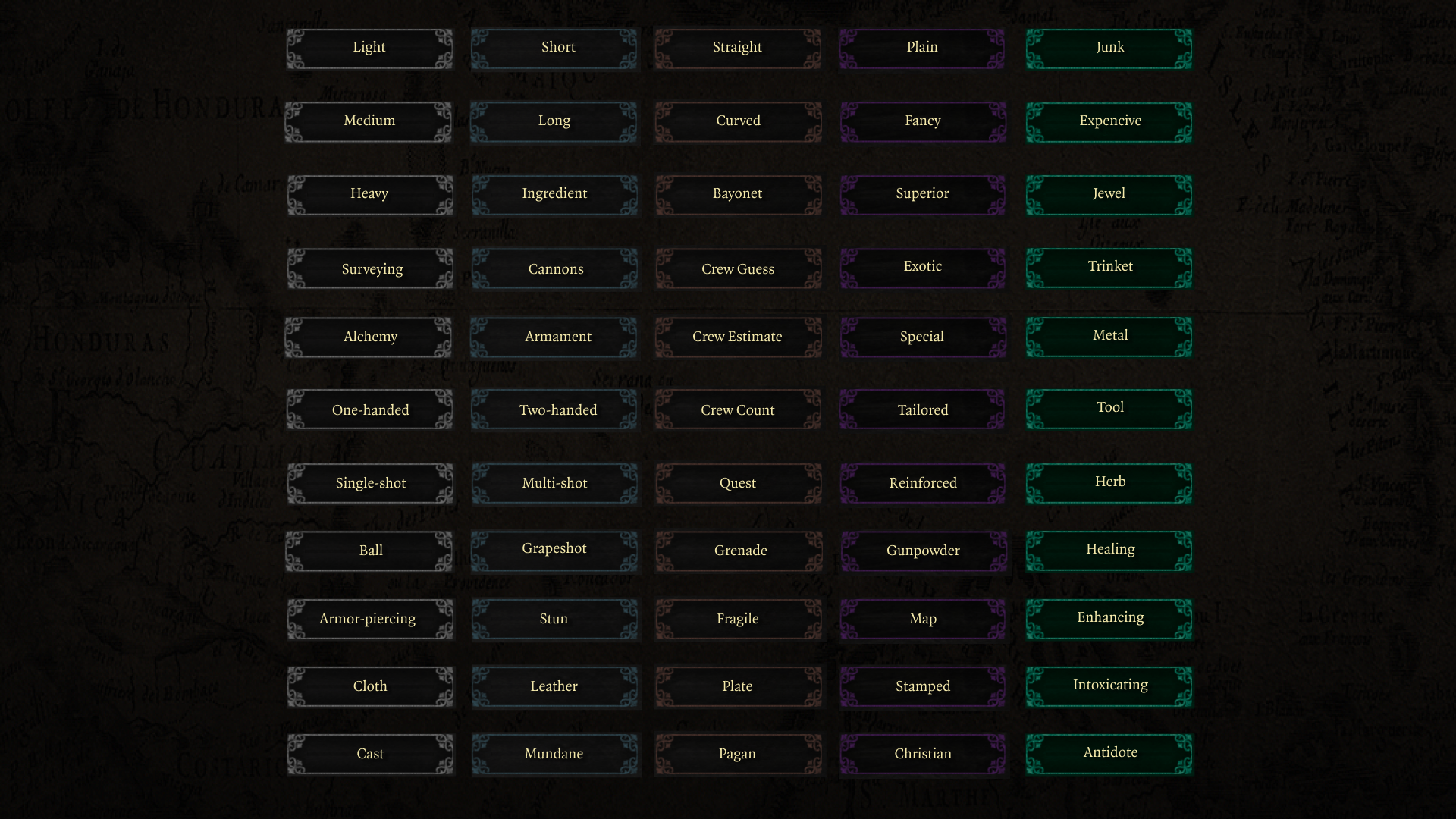The height and width of the screenshot is (819, 1456).
Task: Select the Reinforced tag
Action: [x=923, y=484]
